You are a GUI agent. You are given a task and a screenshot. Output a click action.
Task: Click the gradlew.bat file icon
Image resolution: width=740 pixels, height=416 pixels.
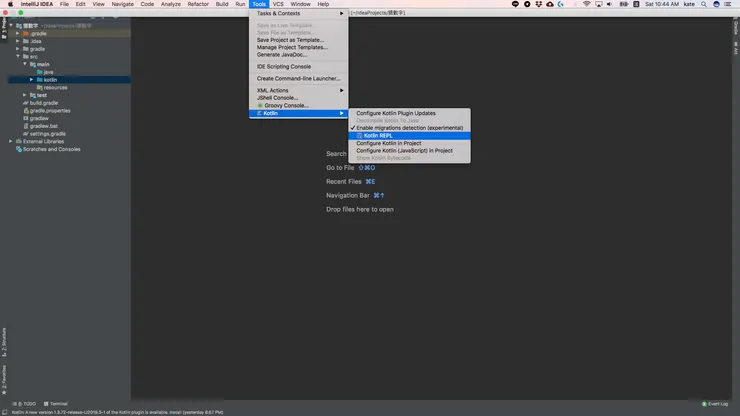(x=26, y=126)
